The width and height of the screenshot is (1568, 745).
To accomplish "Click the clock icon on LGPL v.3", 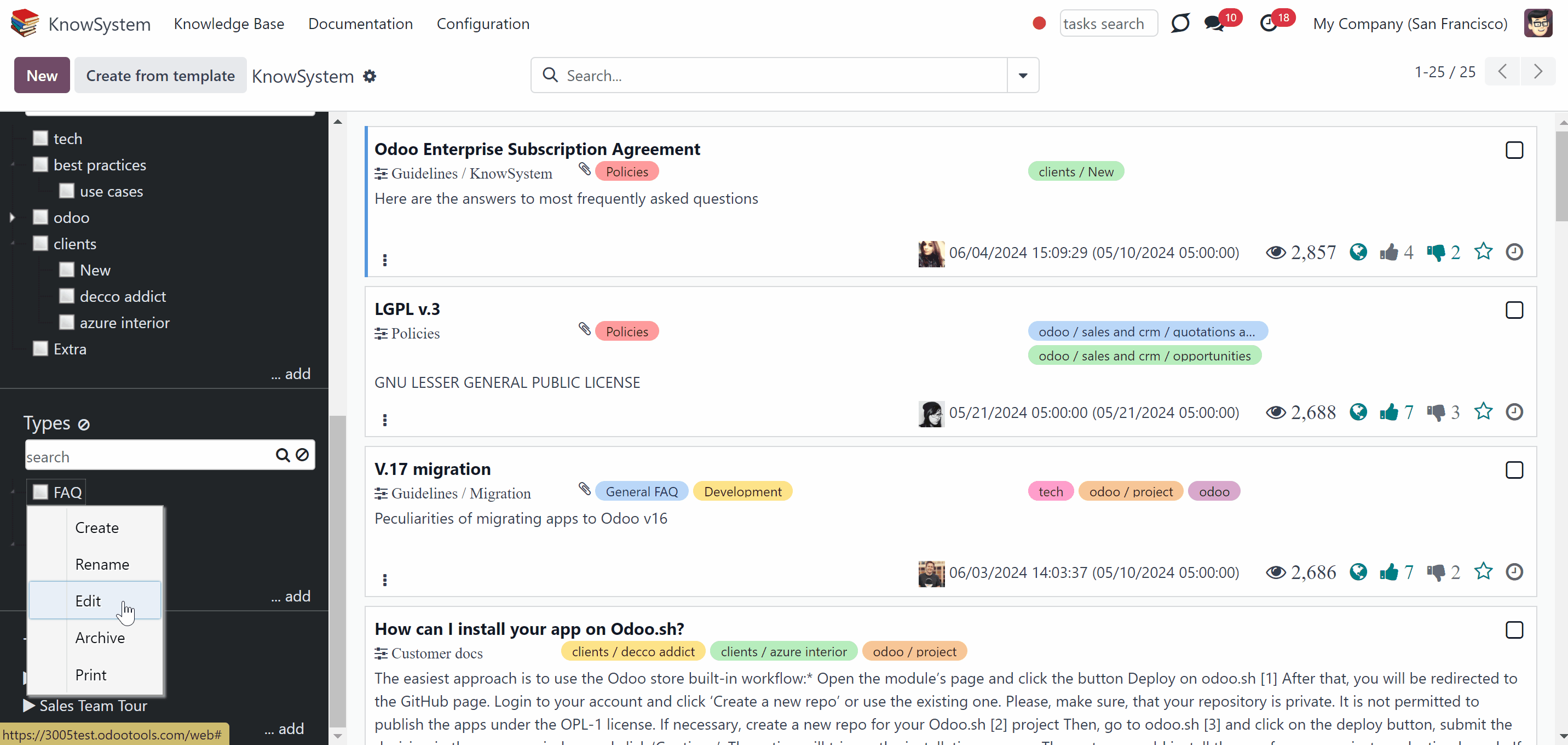I will (x=1514, y=412).
